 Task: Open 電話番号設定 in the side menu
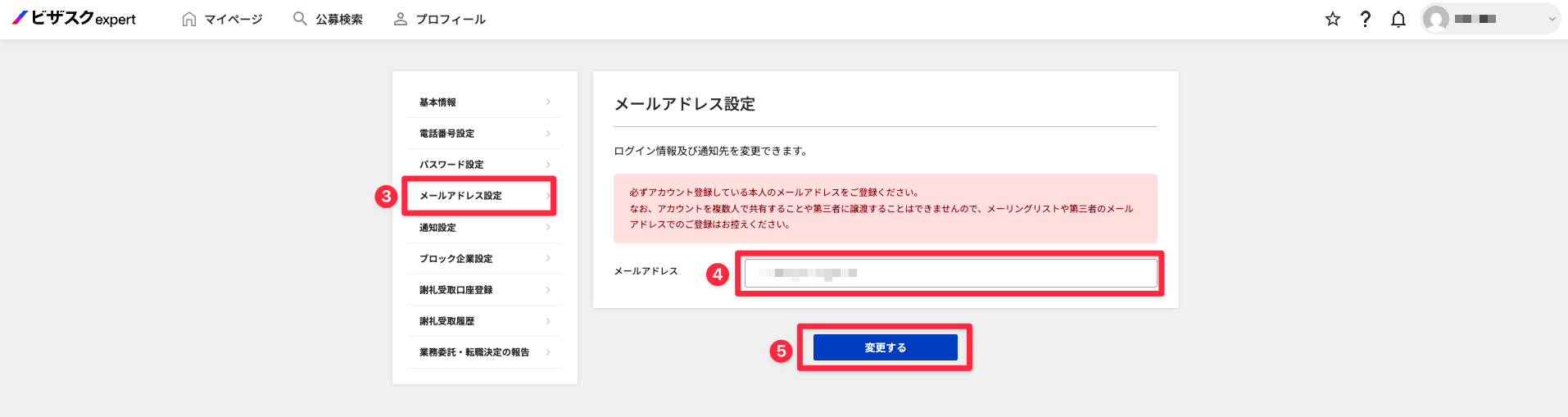pos(484,134)
